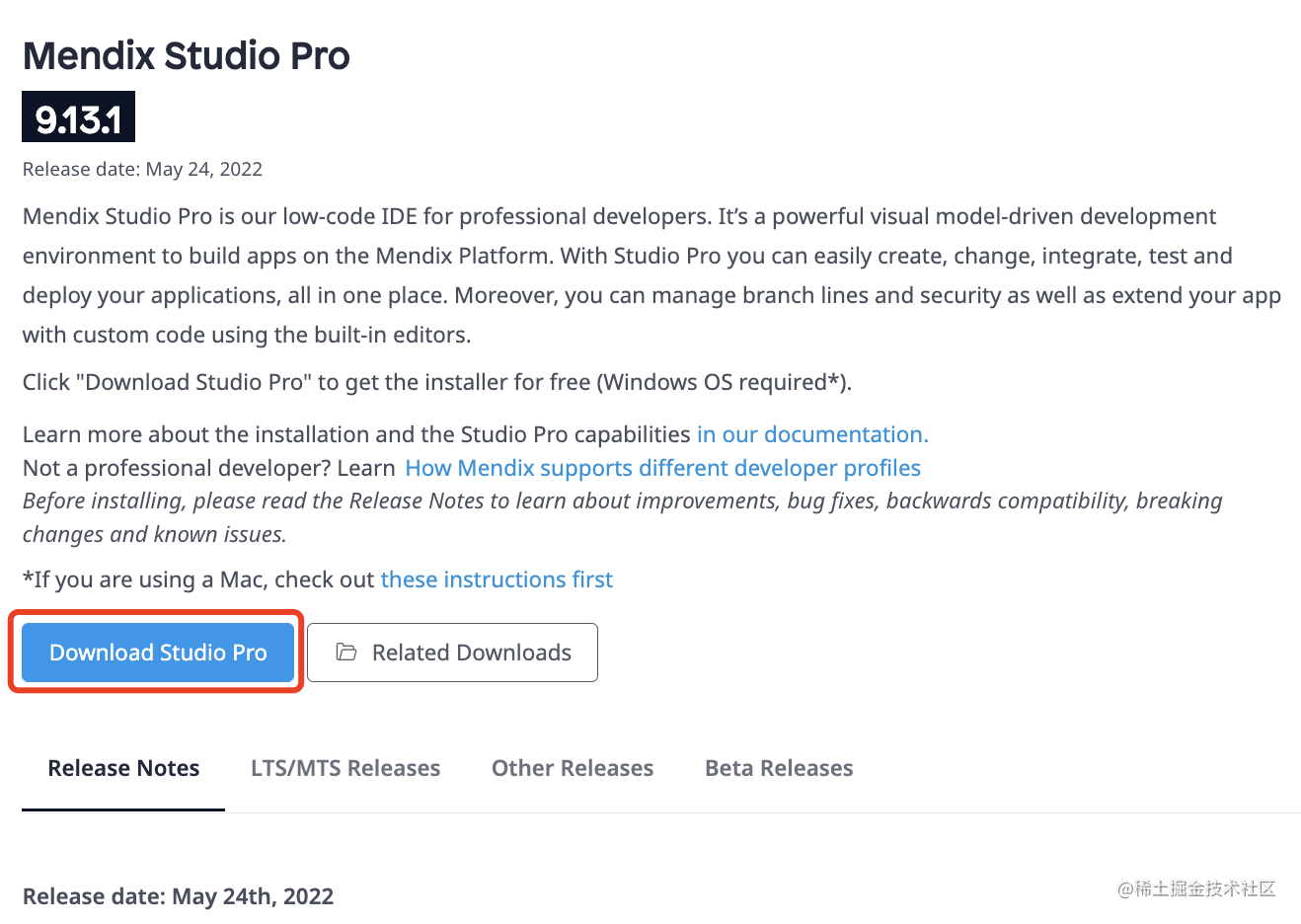The image size is (1301, 924).
Task: Open the Beta Releases tab
Action: pos(779,768)
